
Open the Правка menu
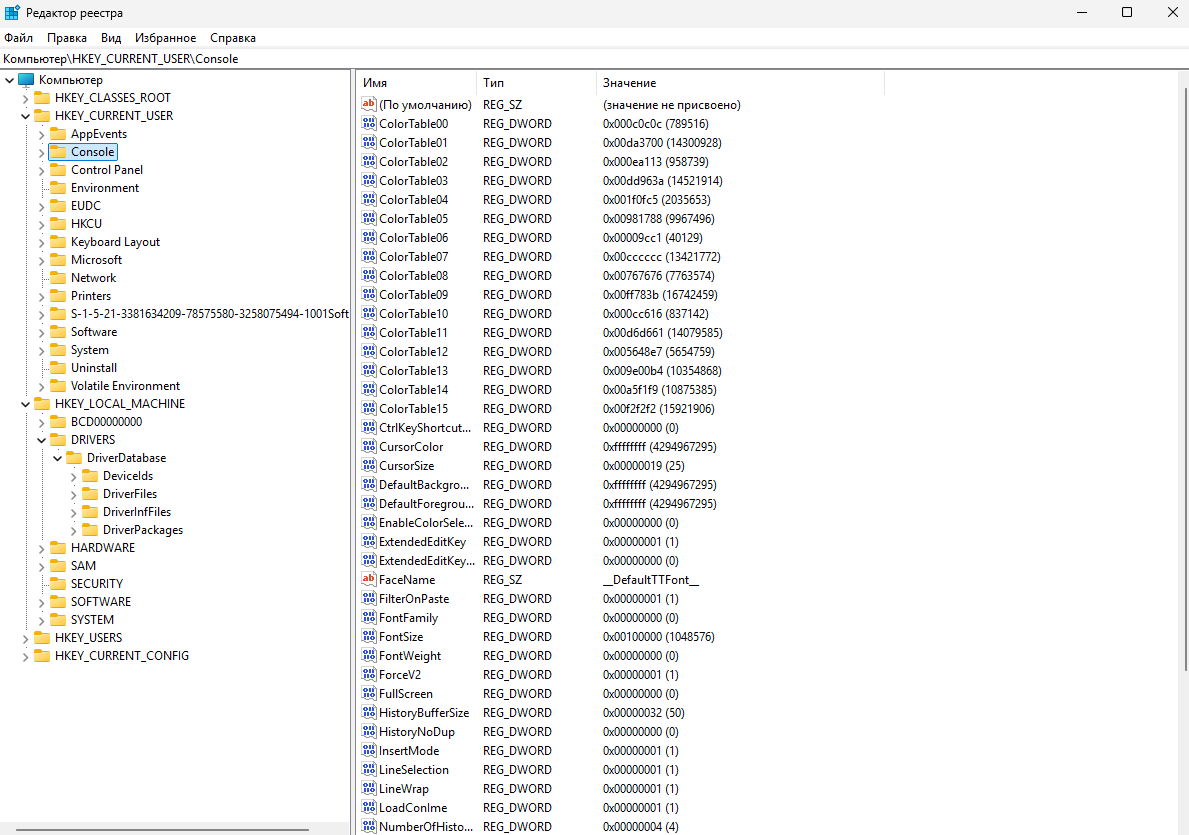click(x=67, y=38)
